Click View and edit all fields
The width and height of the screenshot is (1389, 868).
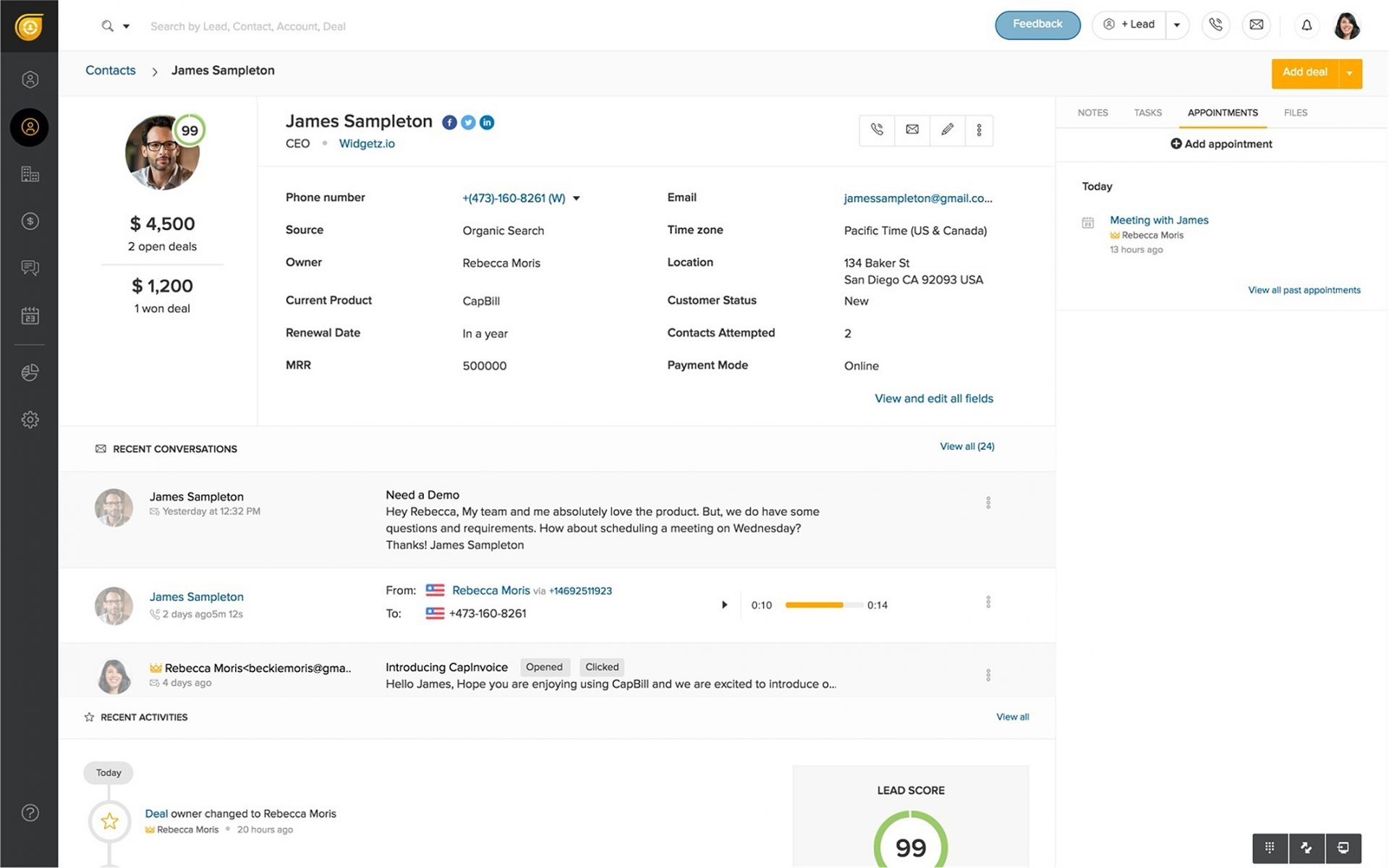934,399
